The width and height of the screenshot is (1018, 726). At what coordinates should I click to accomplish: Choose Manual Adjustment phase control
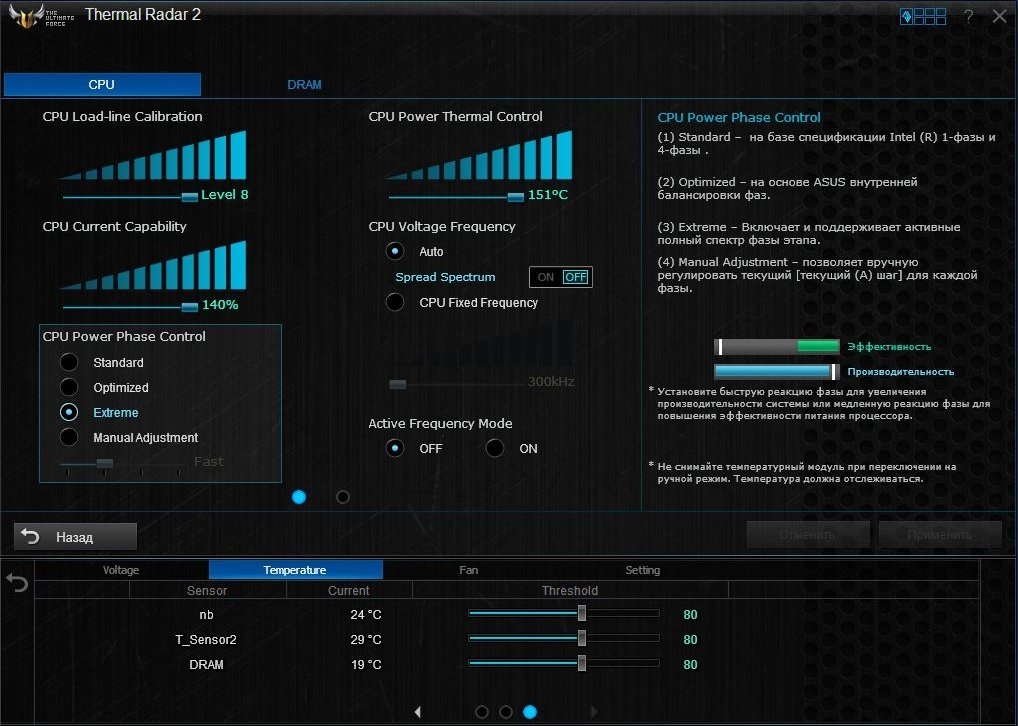click(x=69, y=437)
